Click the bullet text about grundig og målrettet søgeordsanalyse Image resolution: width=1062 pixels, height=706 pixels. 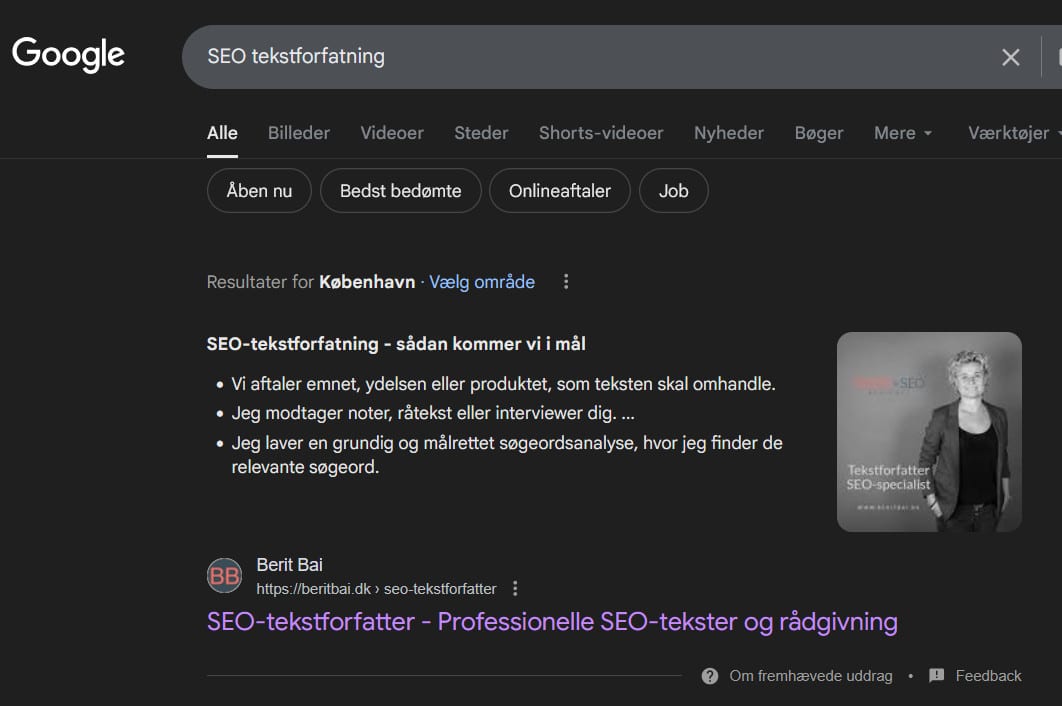point(507,455)
